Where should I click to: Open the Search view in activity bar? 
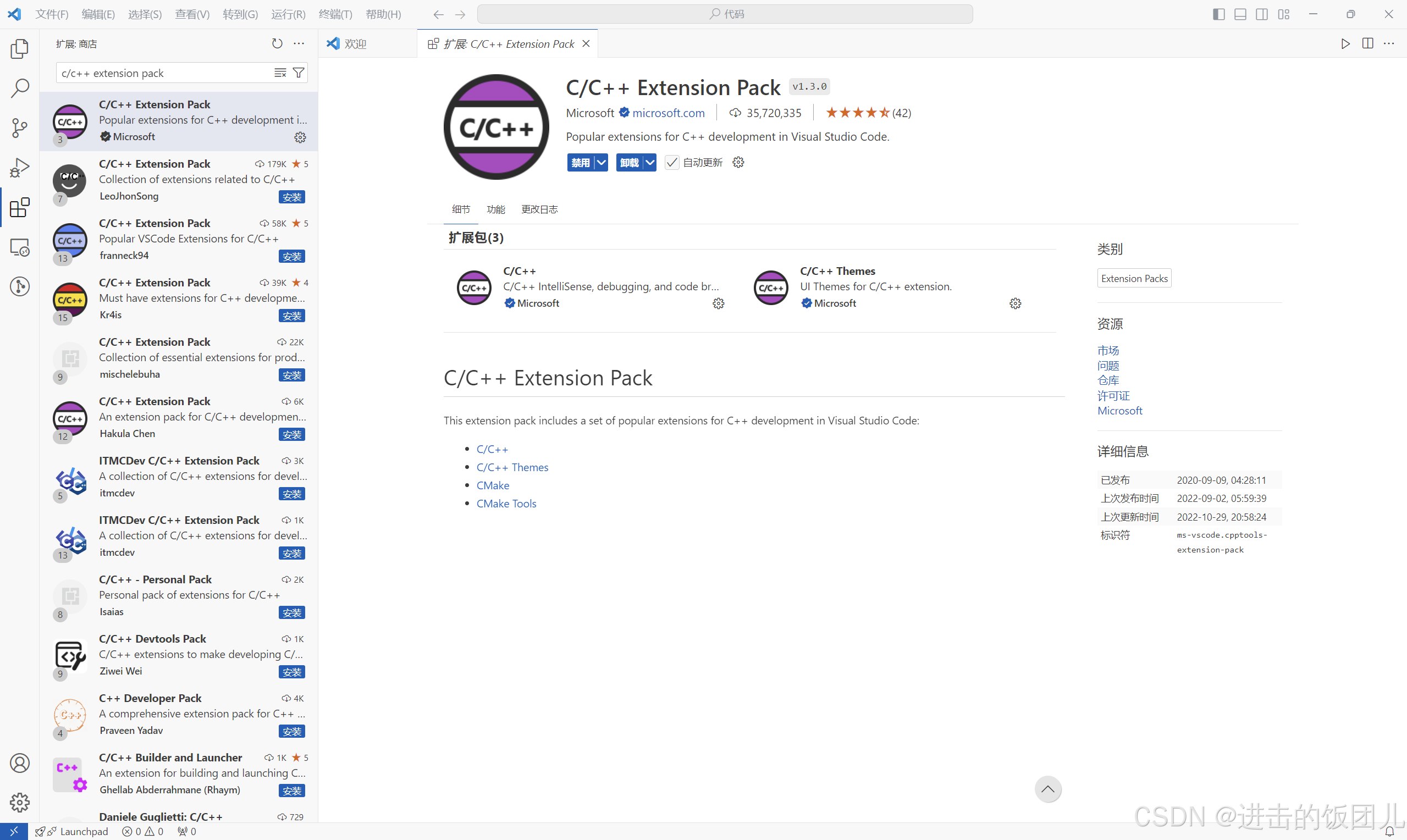tap(19, 89)
